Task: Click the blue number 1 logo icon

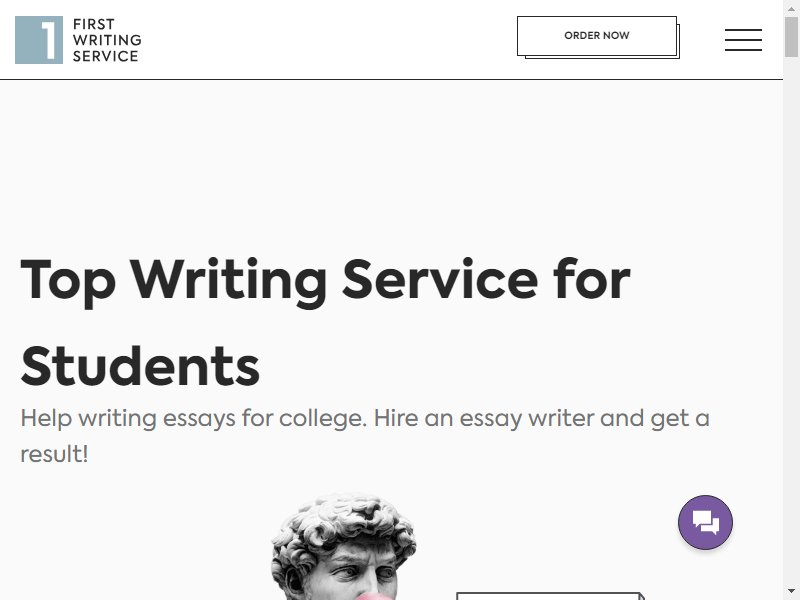Action: pos(39,40)
